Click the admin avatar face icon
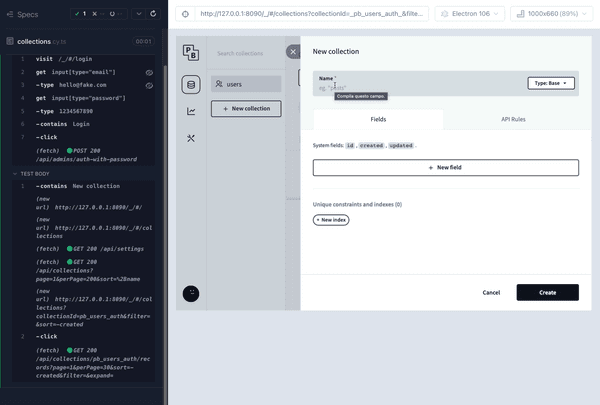This screenshot has height=405, width=600. coord(191,294)
